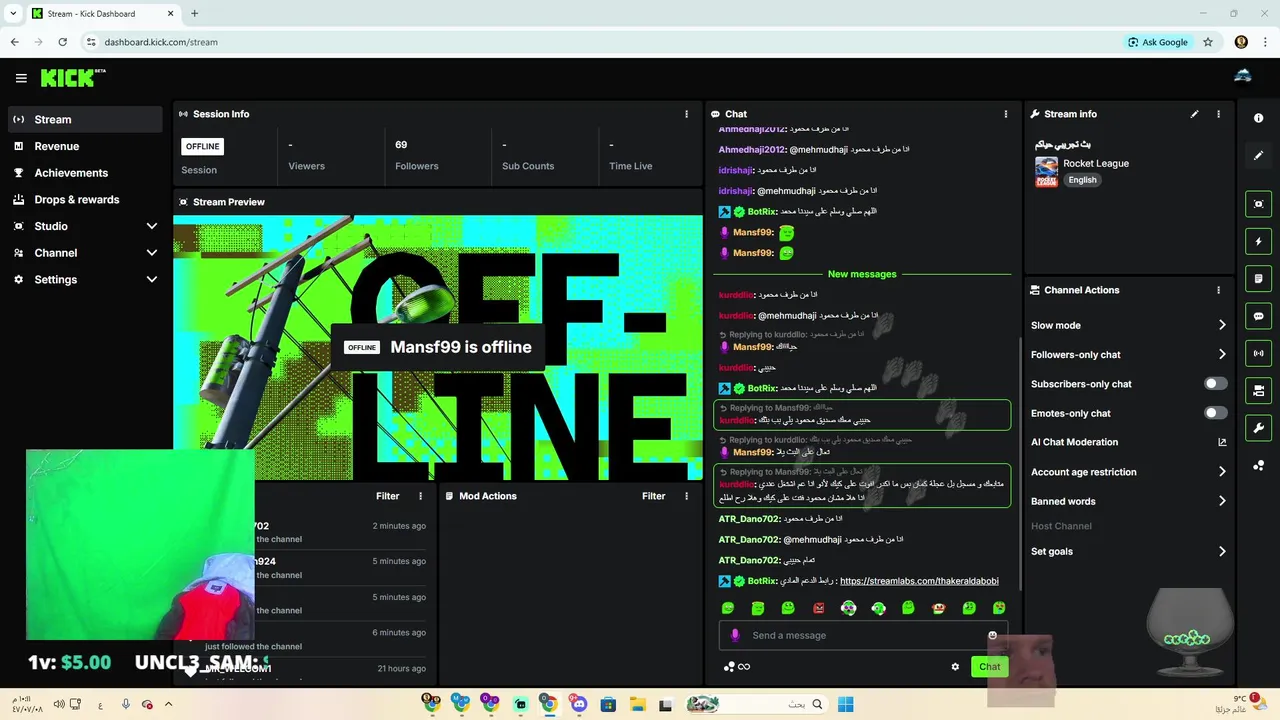Open the Rocket League game thumbnail
The height and width of the screenshot is (720, 1280).
point(1046,172)
